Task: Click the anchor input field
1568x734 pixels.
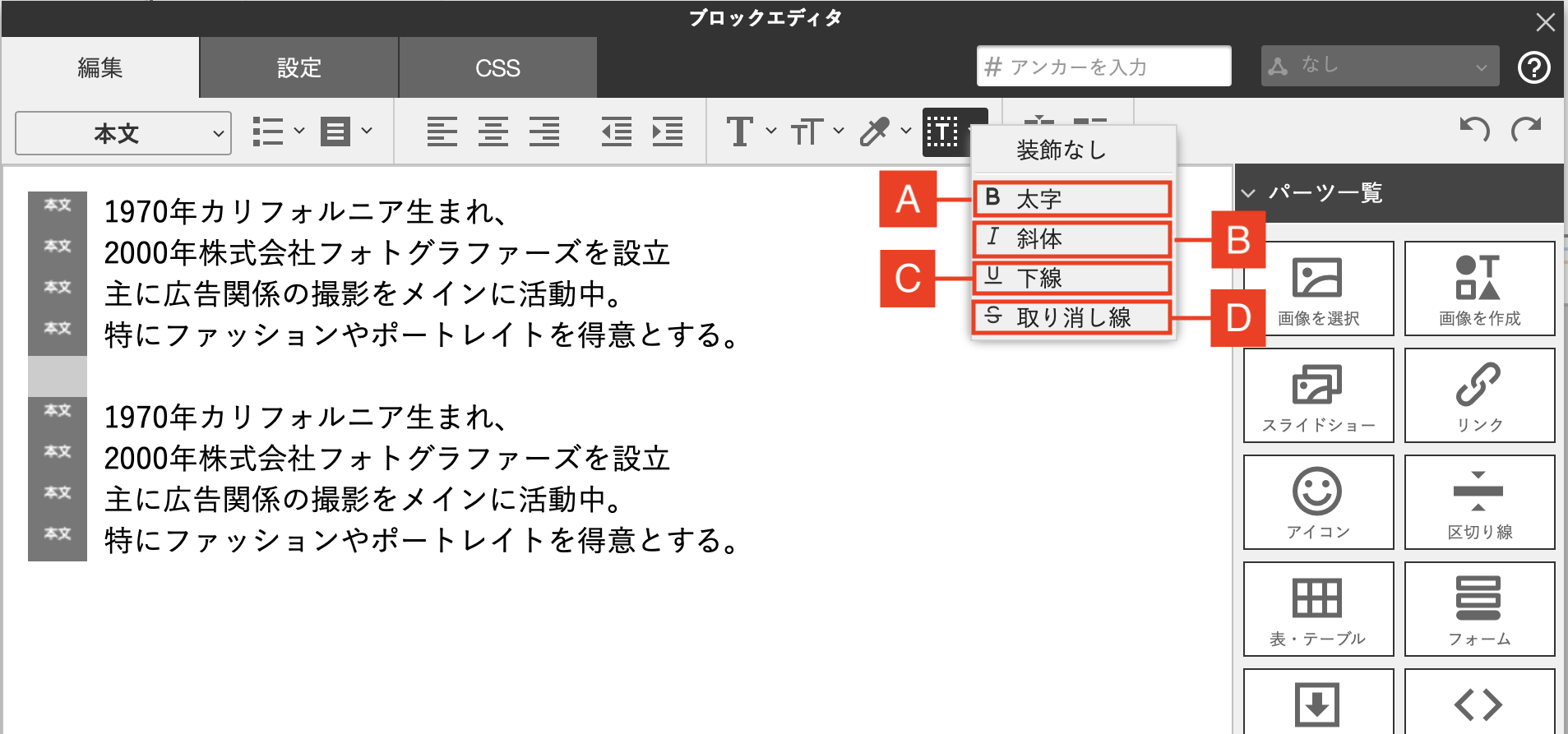Action: click(1103, 66)
